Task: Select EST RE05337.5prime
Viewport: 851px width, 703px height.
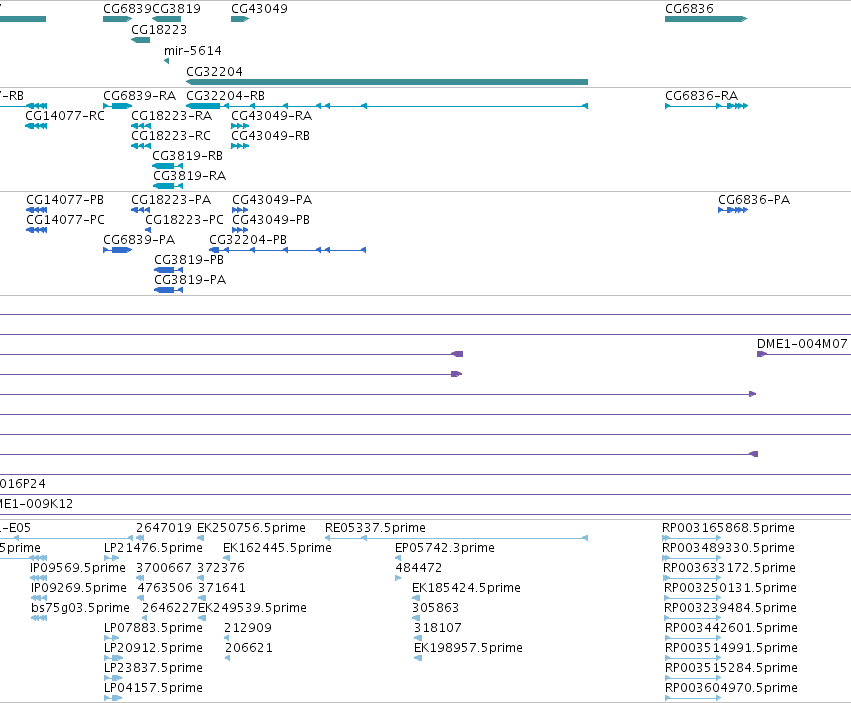Action: (376, 528)
